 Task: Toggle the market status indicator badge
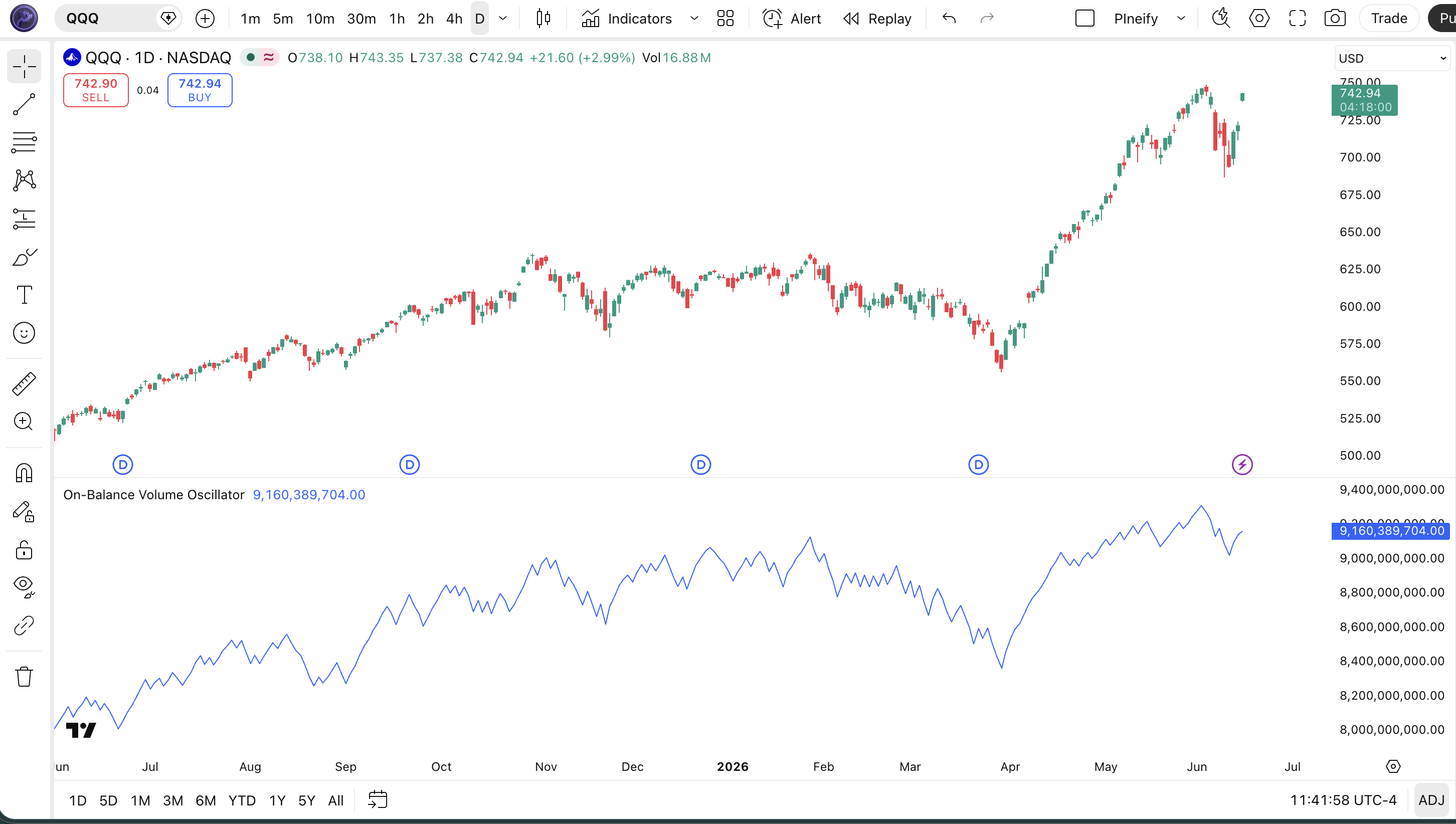(260, 58)
